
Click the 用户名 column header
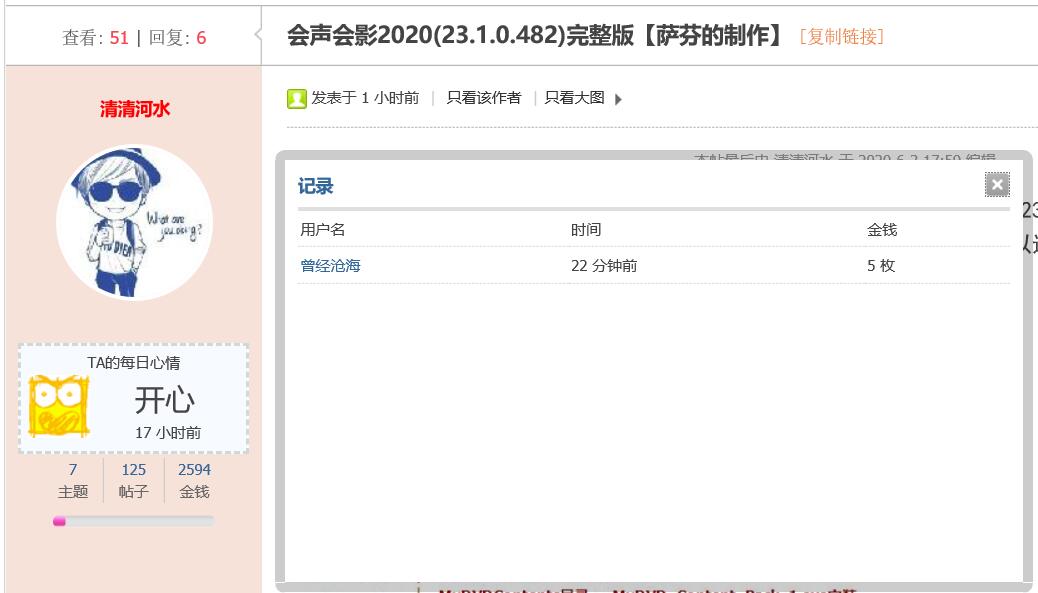[322, 230]
